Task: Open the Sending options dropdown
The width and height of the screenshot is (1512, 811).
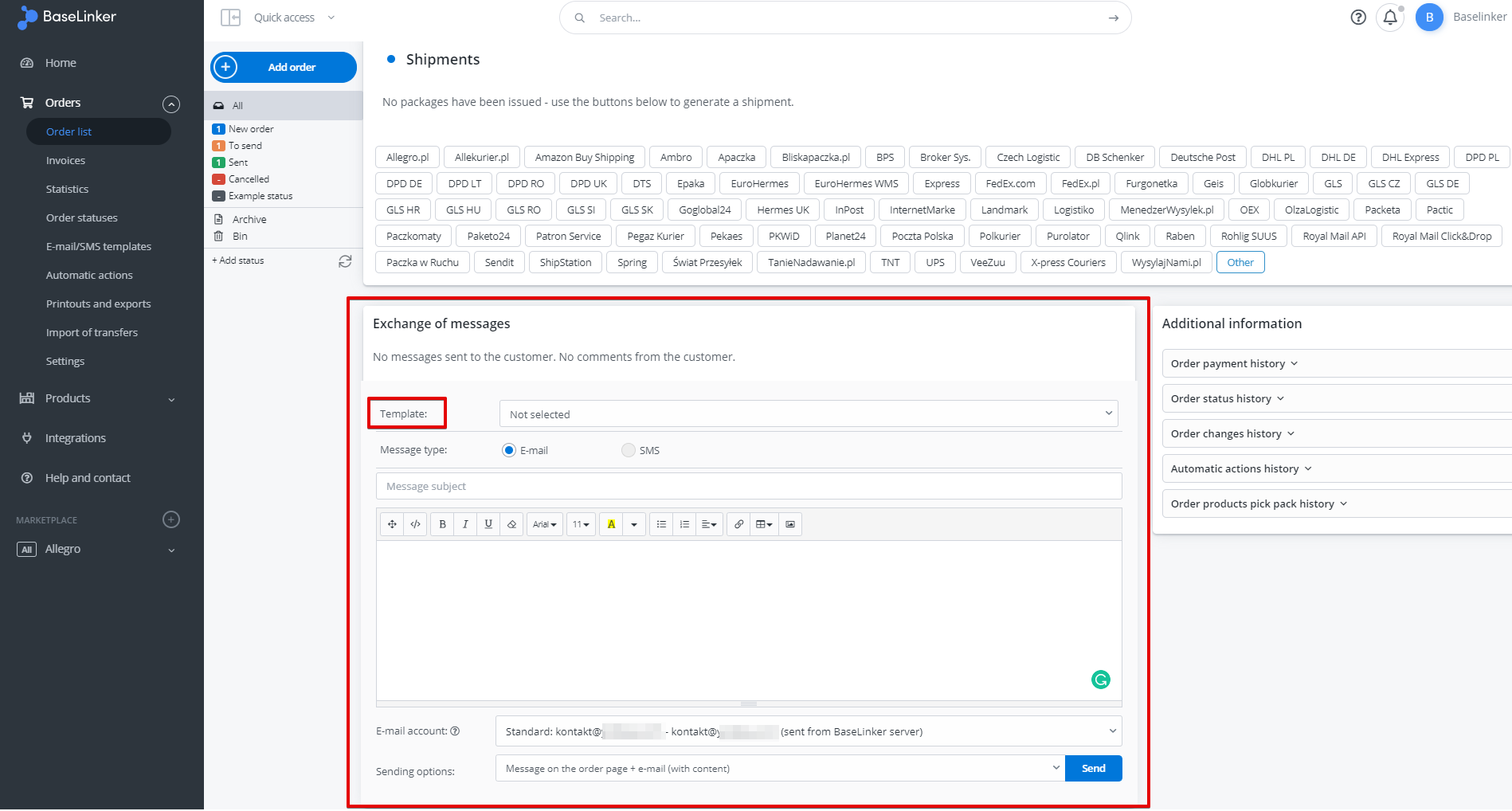Action: 780,769
